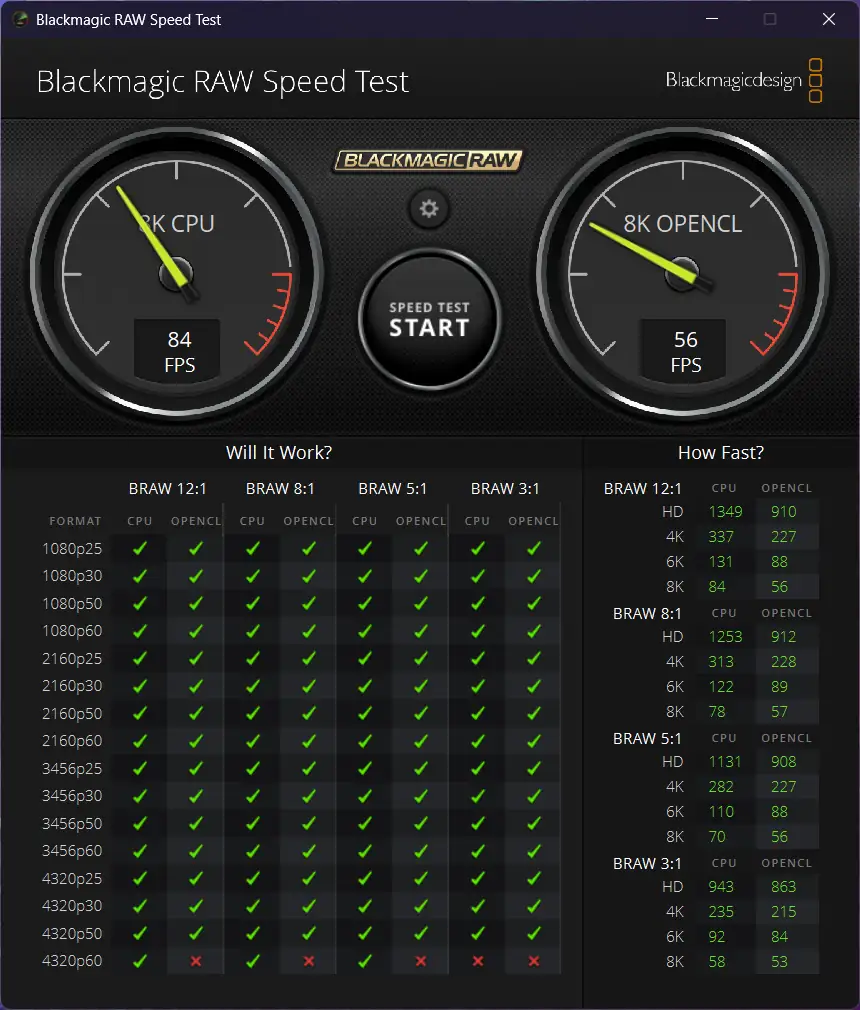860x1010 pixels.
Task: Click red X for 4320p60 BRAW 12:1 OPENCL
Action: click(196, 961)
